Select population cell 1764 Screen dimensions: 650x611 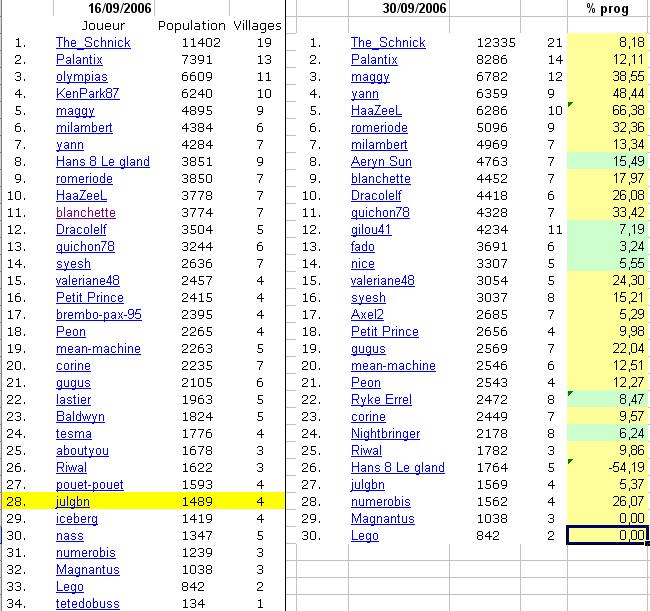[492, 468]
